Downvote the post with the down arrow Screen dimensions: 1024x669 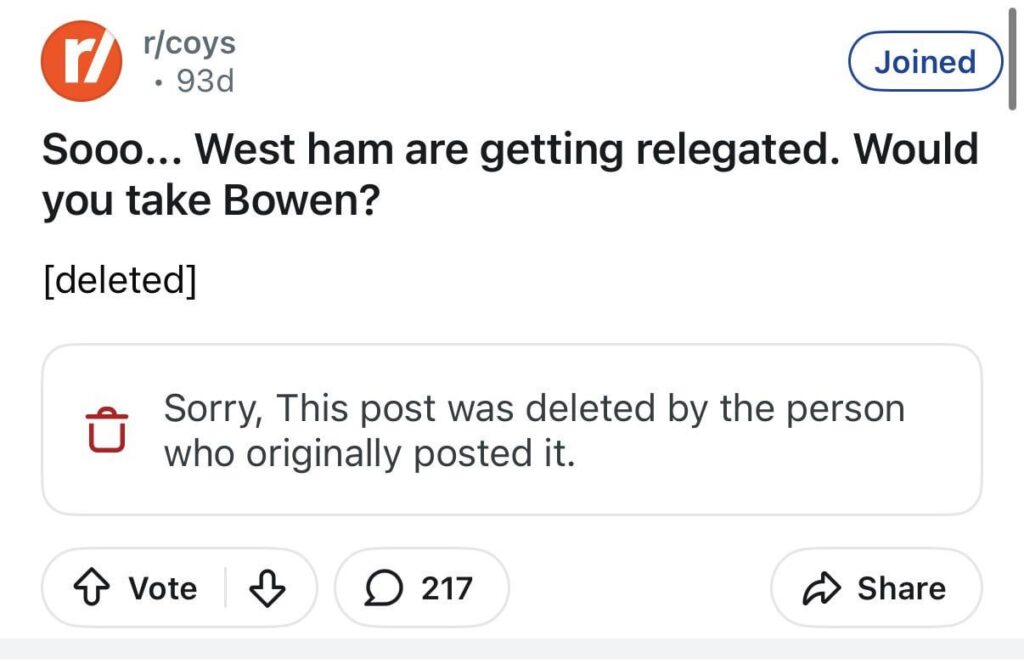(x=267, y=588)
